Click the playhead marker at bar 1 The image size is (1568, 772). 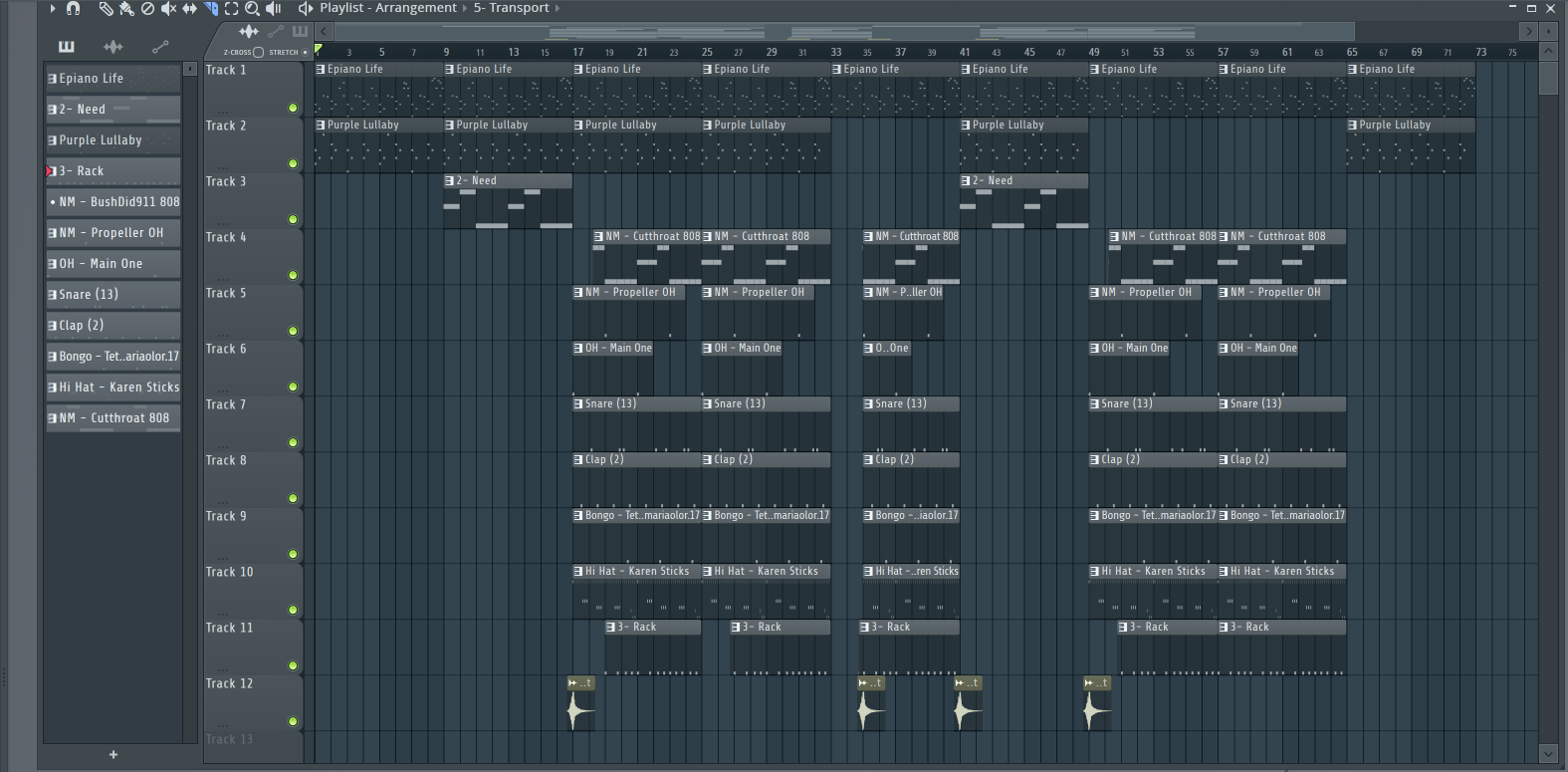click(319, 49)
